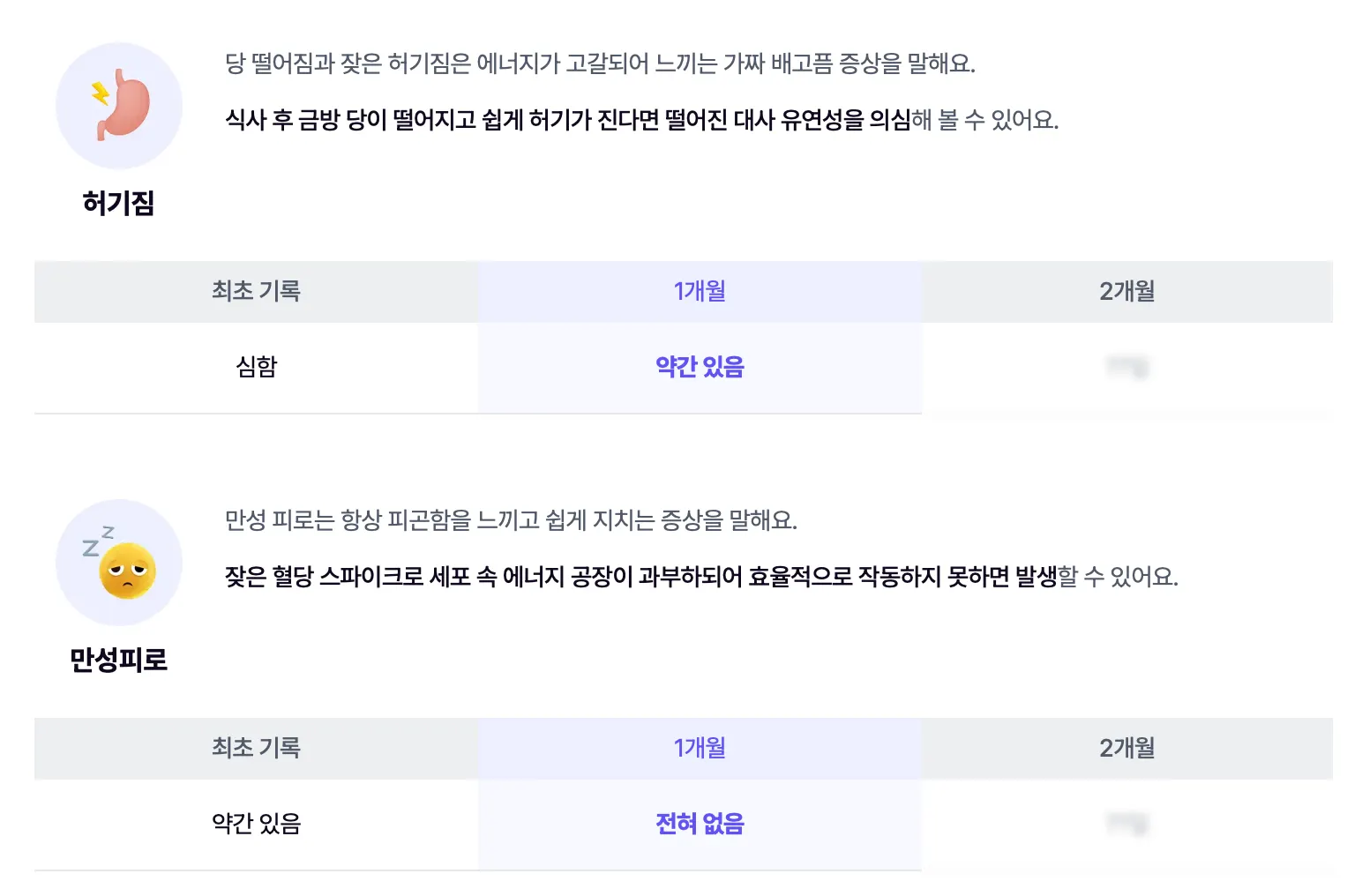Click the 가짜 배고픔 description line

click(x=600, y=63)
